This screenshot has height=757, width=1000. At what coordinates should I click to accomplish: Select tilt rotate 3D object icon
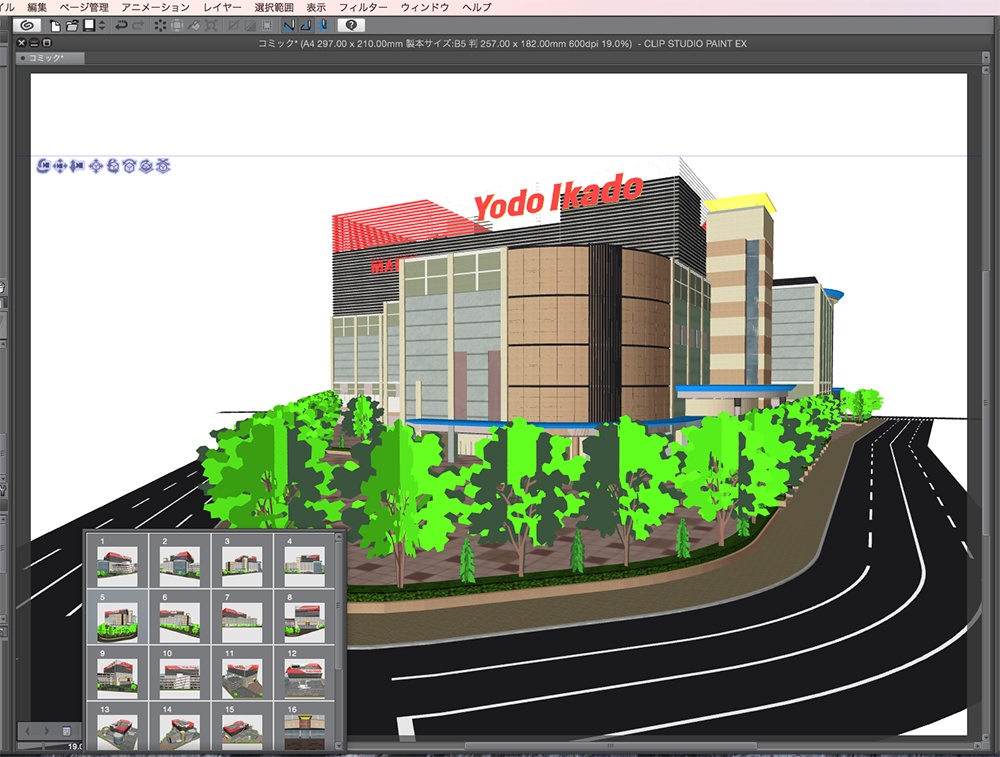[x=129, y=166]
